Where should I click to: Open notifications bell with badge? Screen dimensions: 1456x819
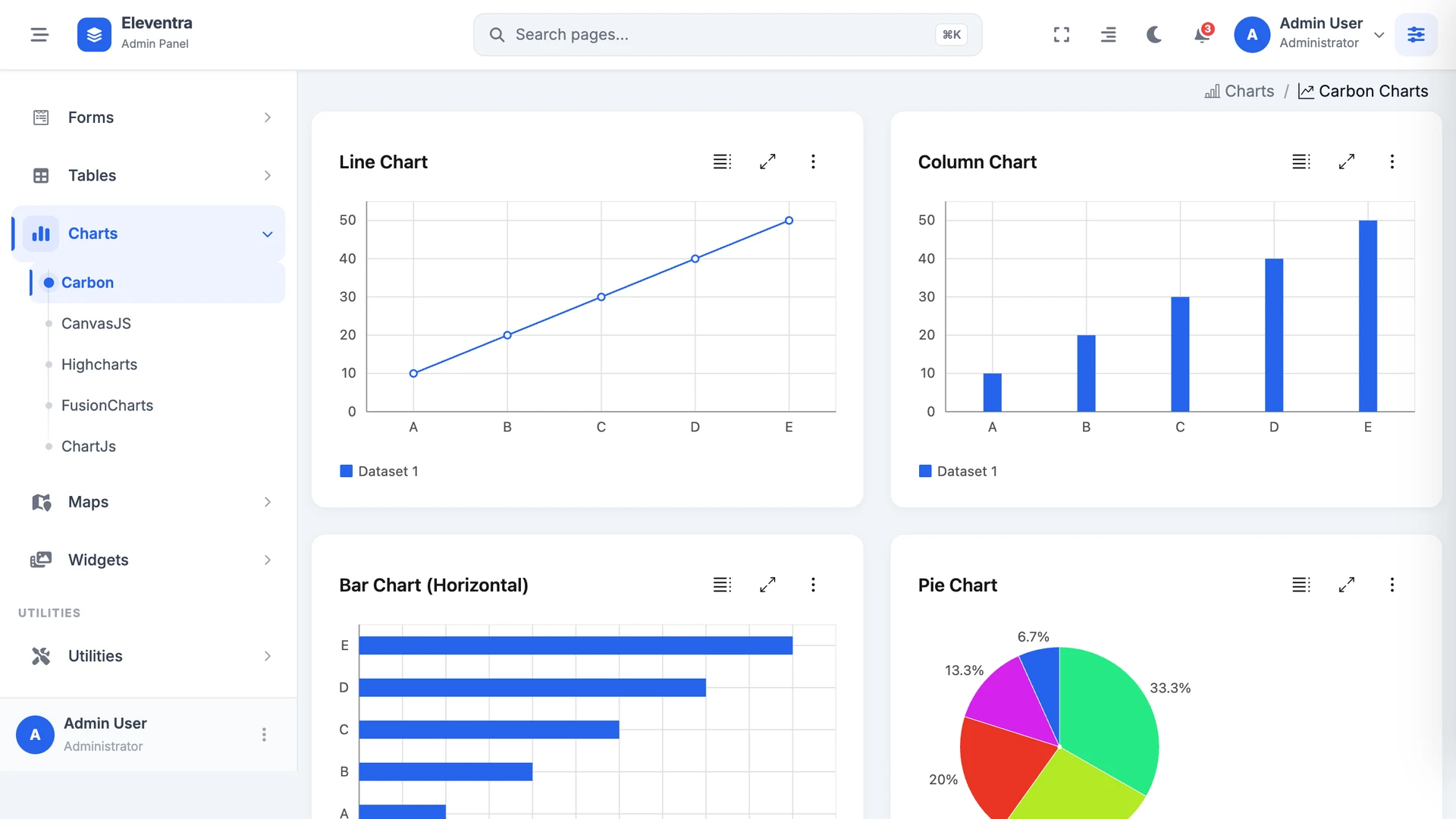coord(1203,34)
